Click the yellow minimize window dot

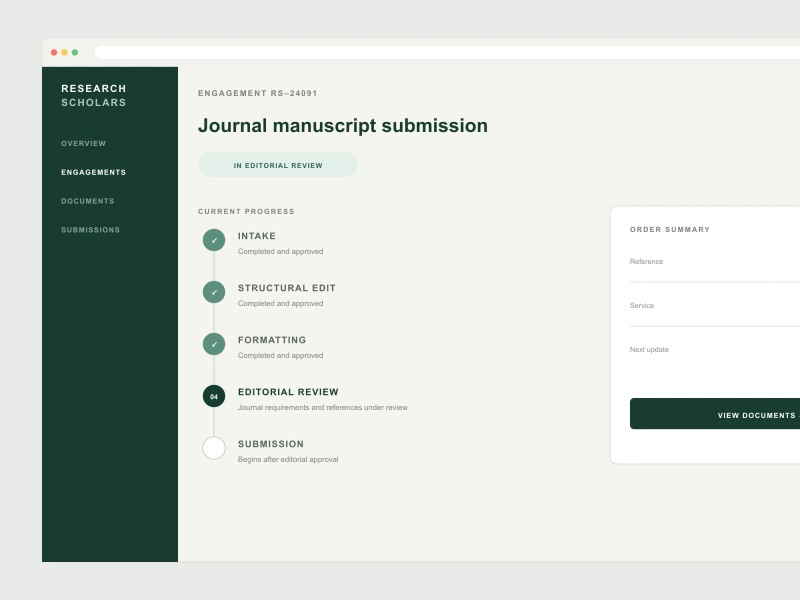click(64, 52)
